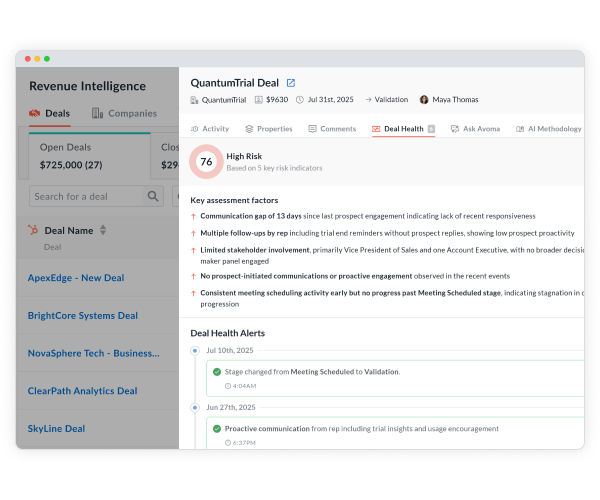The width and height of the screenshot is (600, 500).
Task: Switch to the Properties tab
Action: (x=269, y=129)
